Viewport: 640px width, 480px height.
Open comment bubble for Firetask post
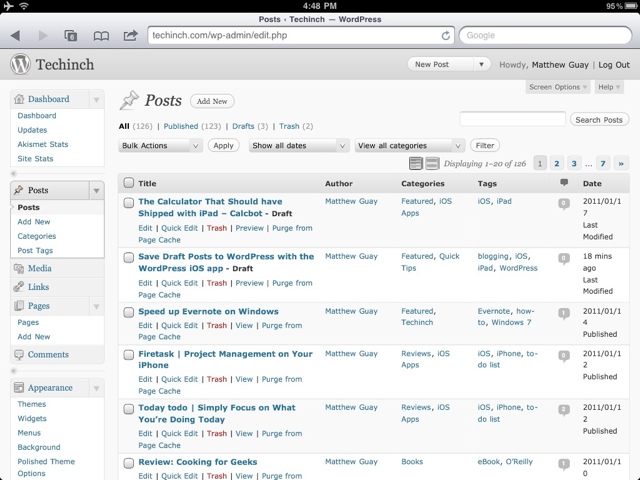pyautogui.click(x=564, y=356)
